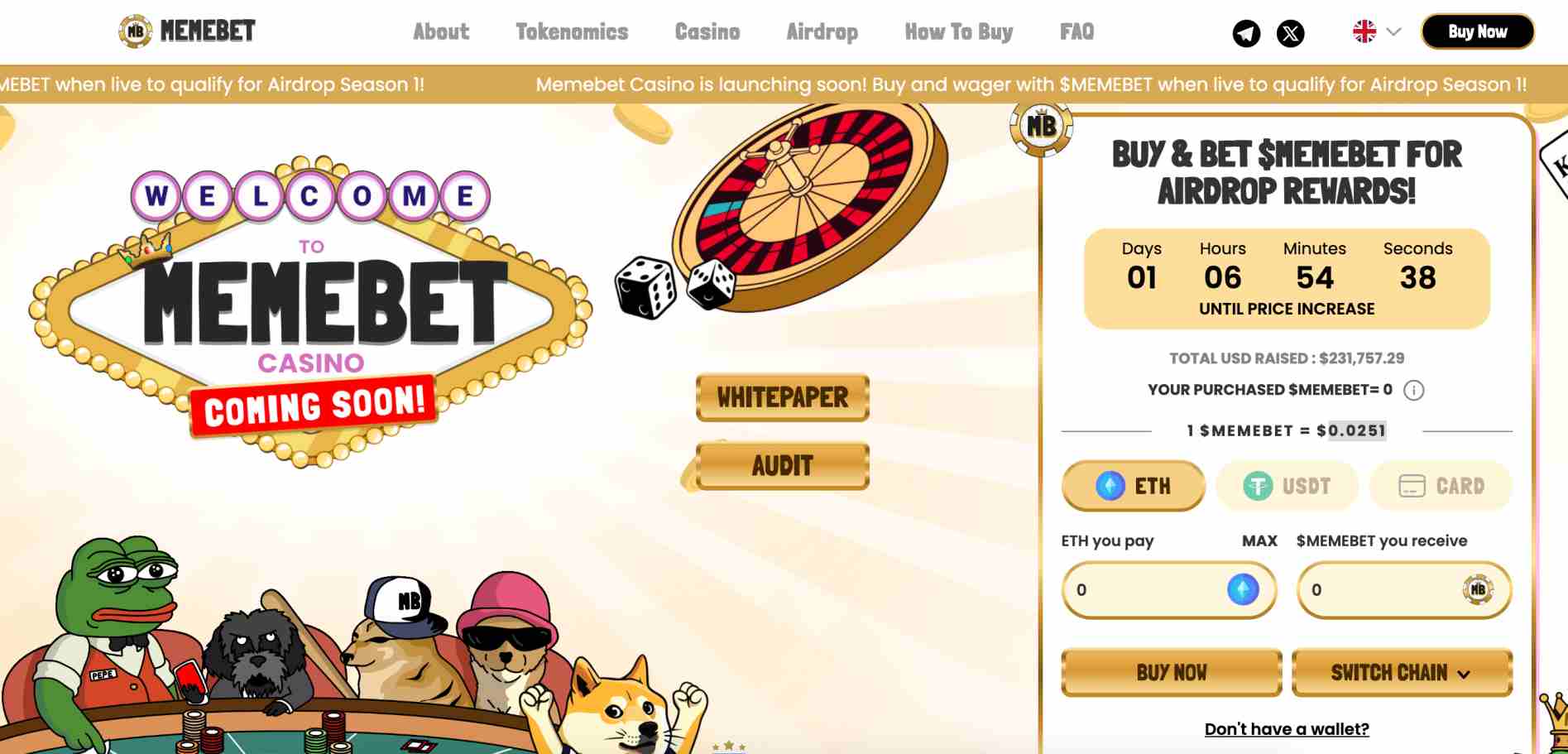Image resolution: width=1568 pixels, height=754 pixels.
Task: Click the MB chip badge on widget corner
Action: pos(1041,126)
